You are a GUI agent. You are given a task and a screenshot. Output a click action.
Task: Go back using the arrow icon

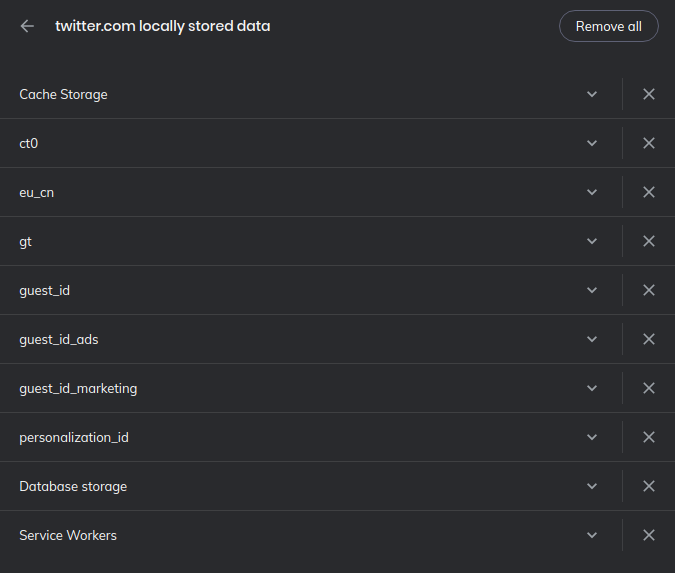(x=27, y=26)
